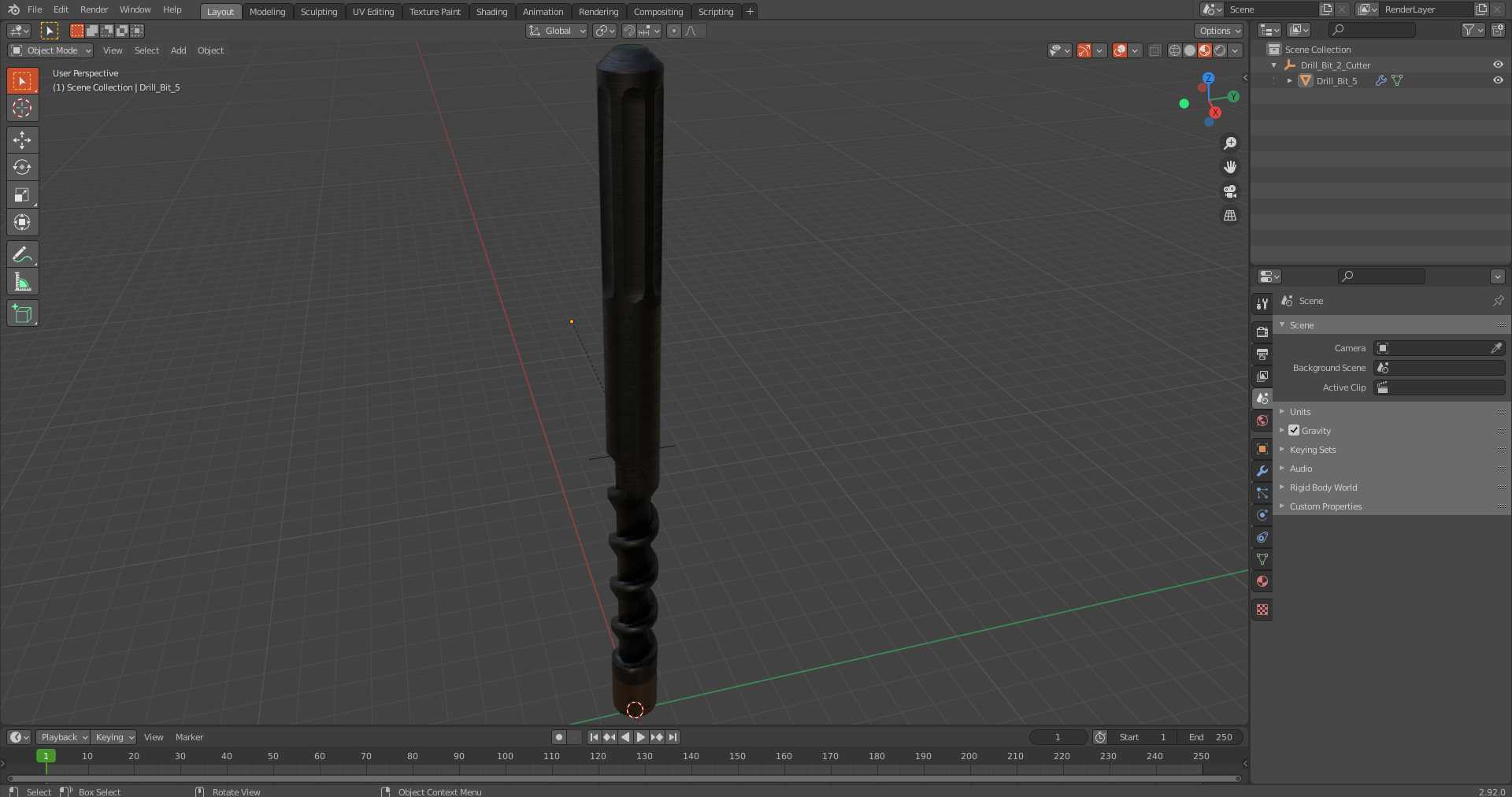This screenshot has width=1512, height=797.
Task: Activate the Cursor tool
Action: click(22, 108)
